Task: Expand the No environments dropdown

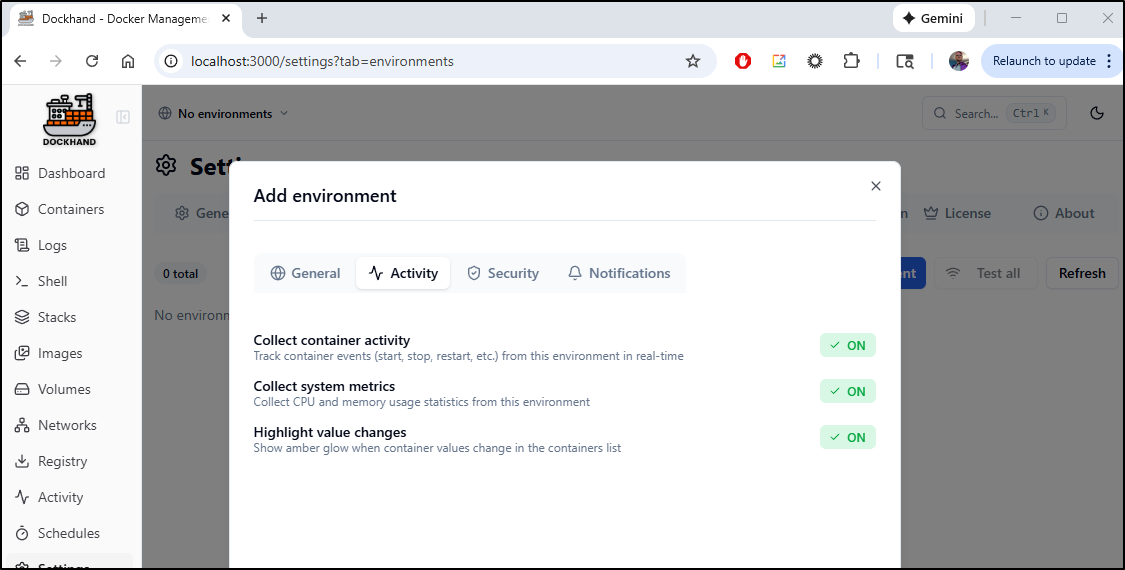Action: (223, 113)
